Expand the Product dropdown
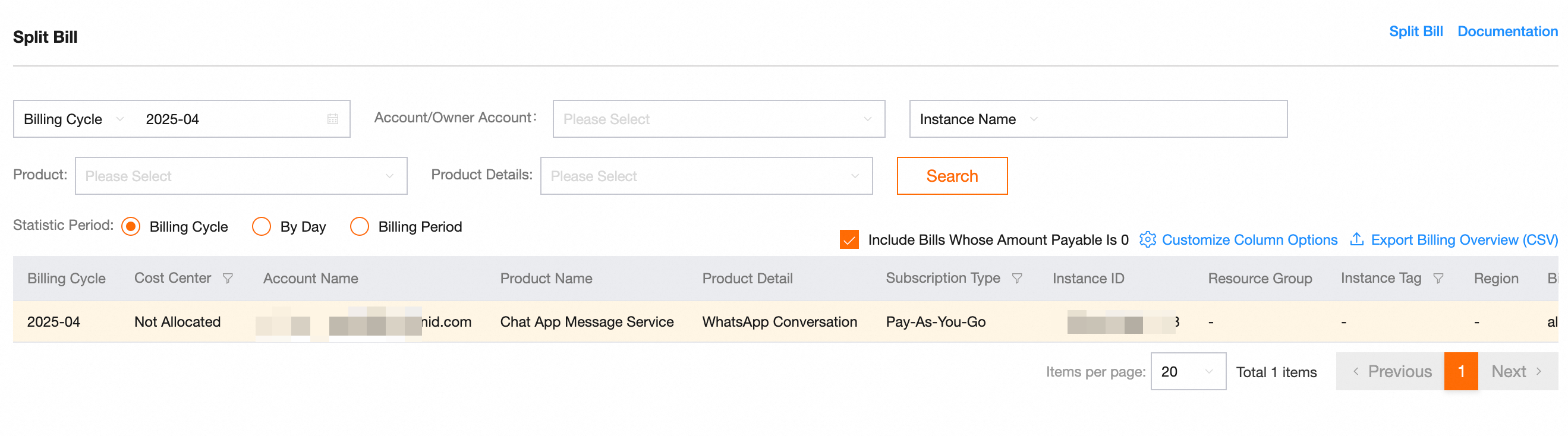This screenshot has width=1568, height=436. pos(241,176)
